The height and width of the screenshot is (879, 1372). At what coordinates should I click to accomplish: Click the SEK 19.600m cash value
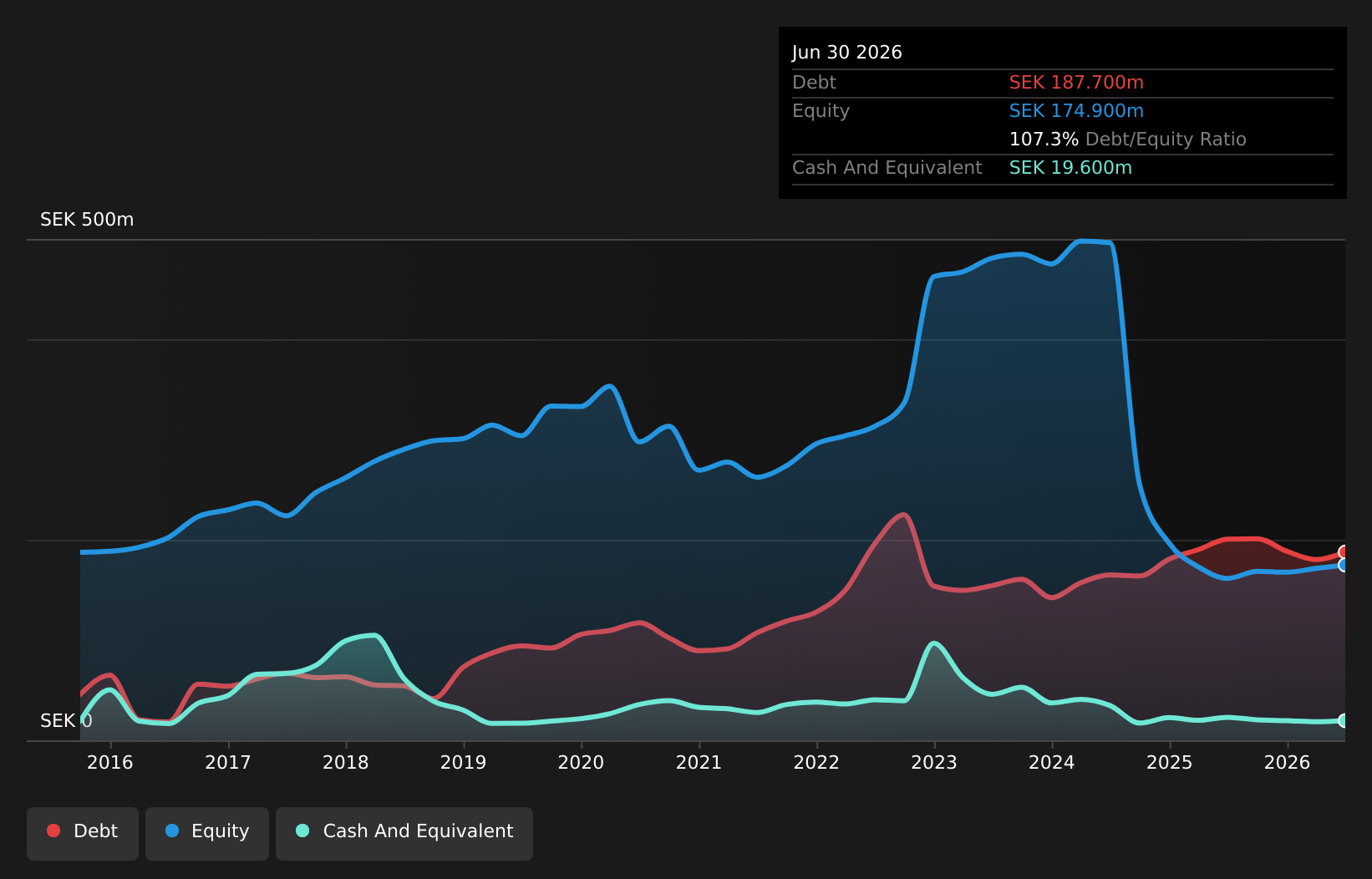1070,168
